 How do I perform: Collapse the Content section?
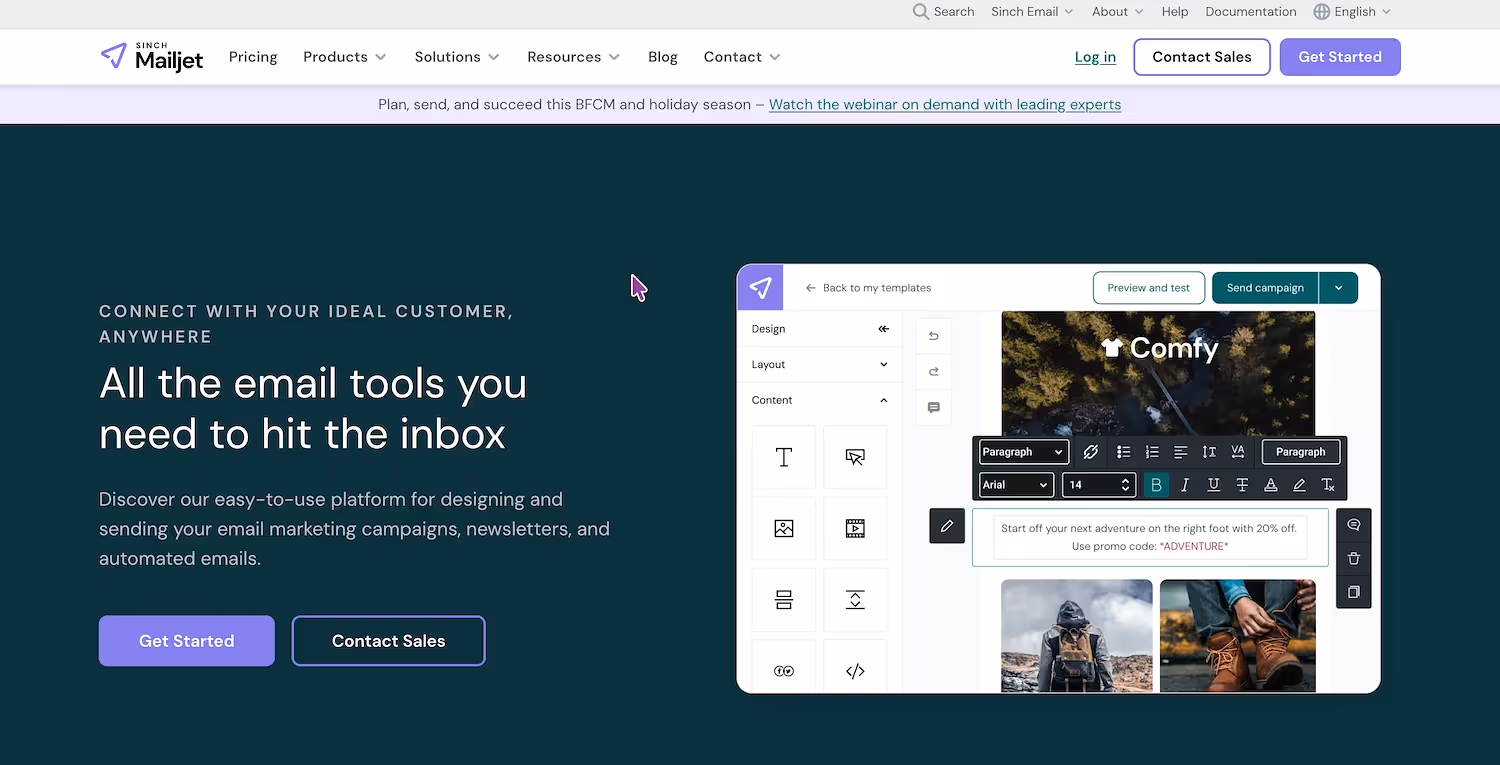(819, 400)
